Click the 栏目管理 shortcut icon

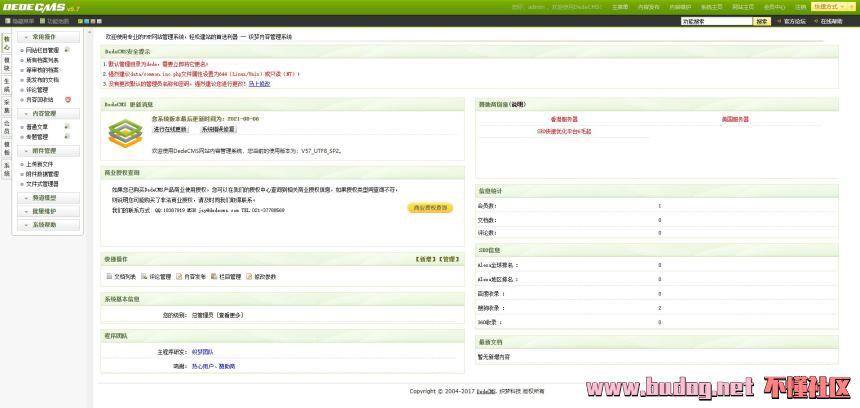pyautogui.click(x=213, y=276)
